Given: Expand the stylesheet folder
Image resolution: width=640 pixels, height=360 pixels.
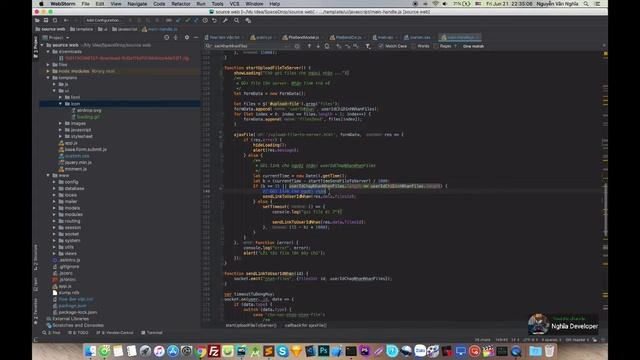Looking at the screenshot, I should [x=60, y=136].
